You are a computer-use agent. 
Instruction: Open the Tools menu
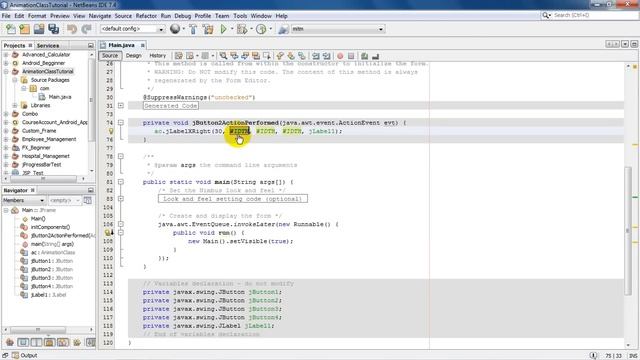[240, 16]
